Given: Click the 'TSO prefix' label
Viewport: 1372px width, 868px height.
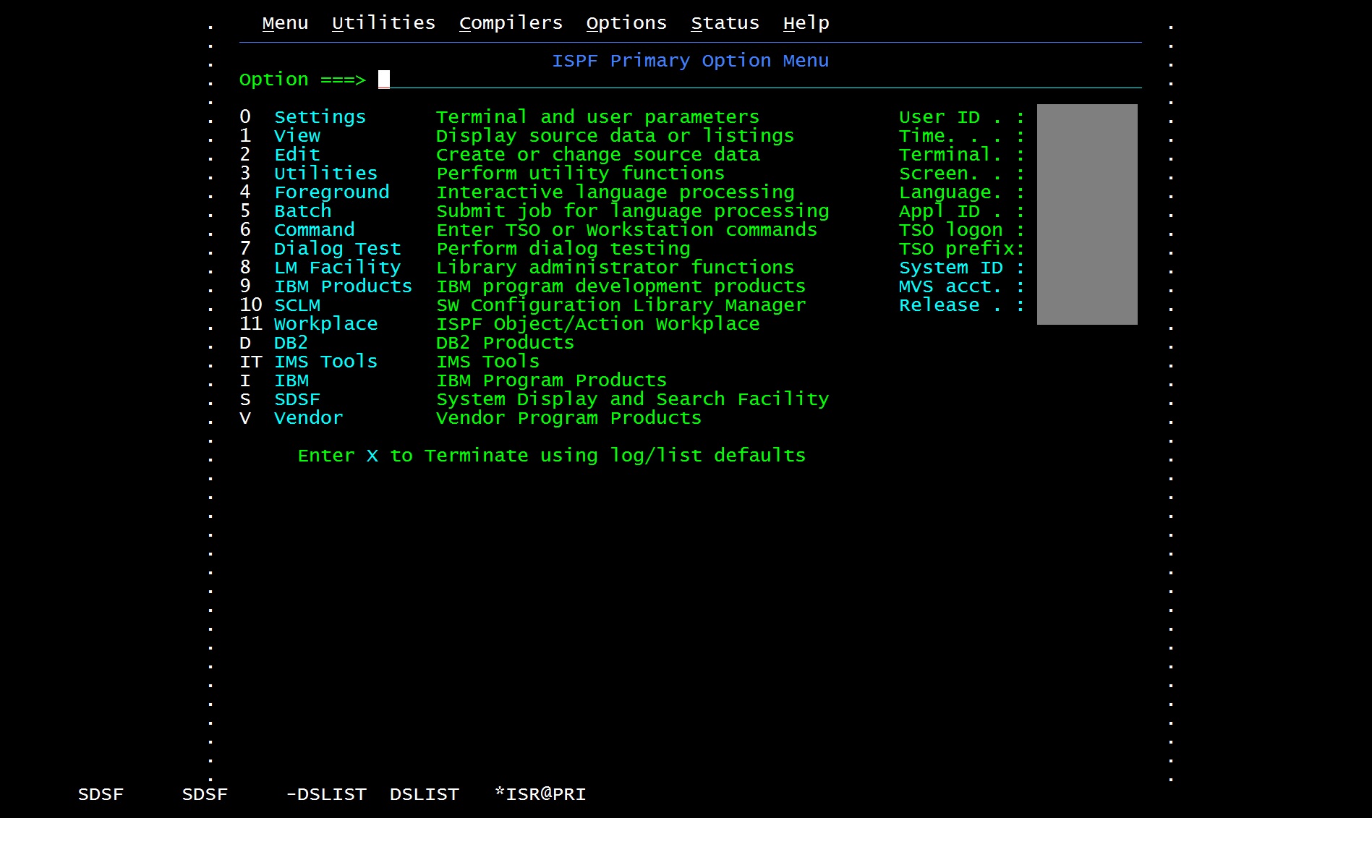Looking at the screenshot, I should coord(956,249).
